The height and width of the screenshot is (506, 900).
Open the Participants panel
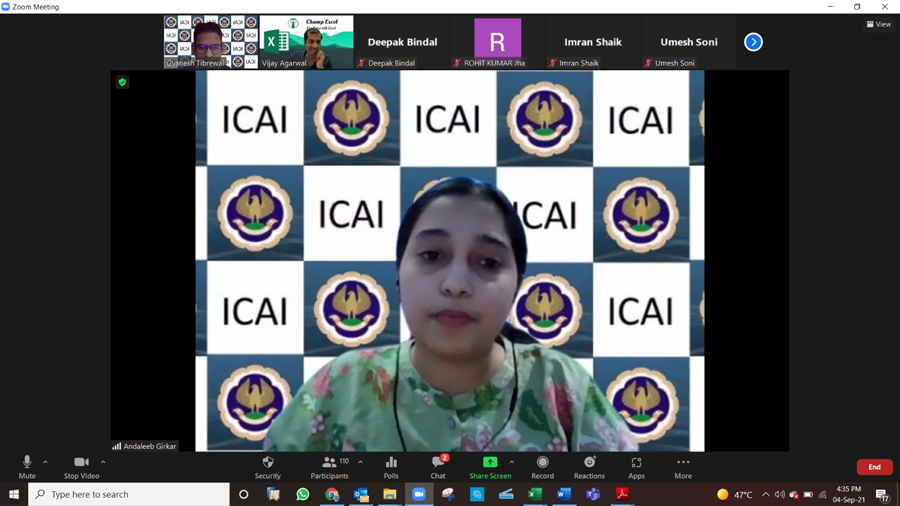pyautogui.click(x=329, y=467)
